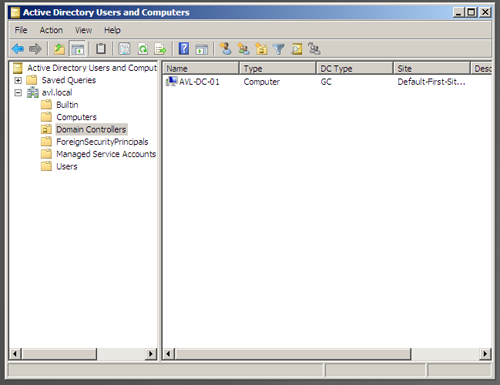
Task: Collapse the avl.local domain node
Action: [x=18, y=93]
